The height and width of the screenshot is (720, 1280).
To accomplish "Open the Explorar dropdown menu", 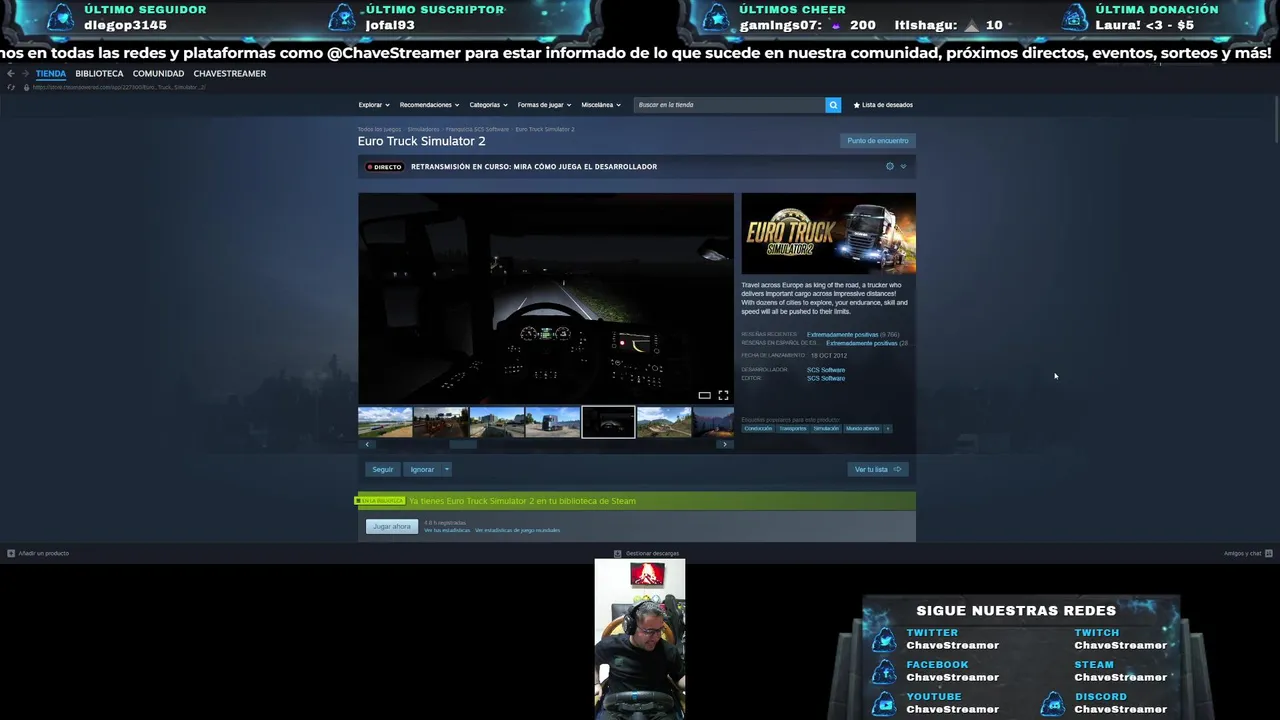I will point(373,105).
